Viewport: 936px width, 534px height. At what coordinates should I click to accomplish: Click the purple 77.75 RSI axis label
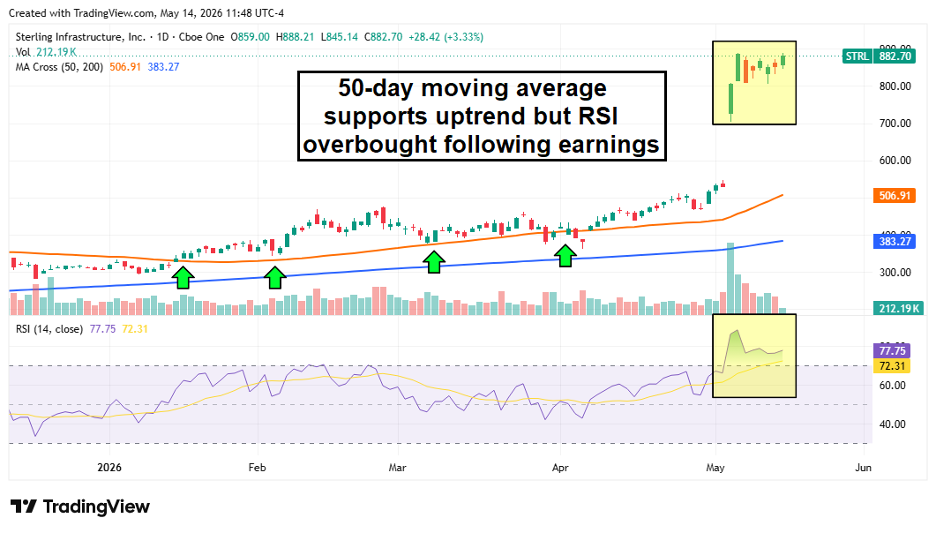tap(891, 351)
